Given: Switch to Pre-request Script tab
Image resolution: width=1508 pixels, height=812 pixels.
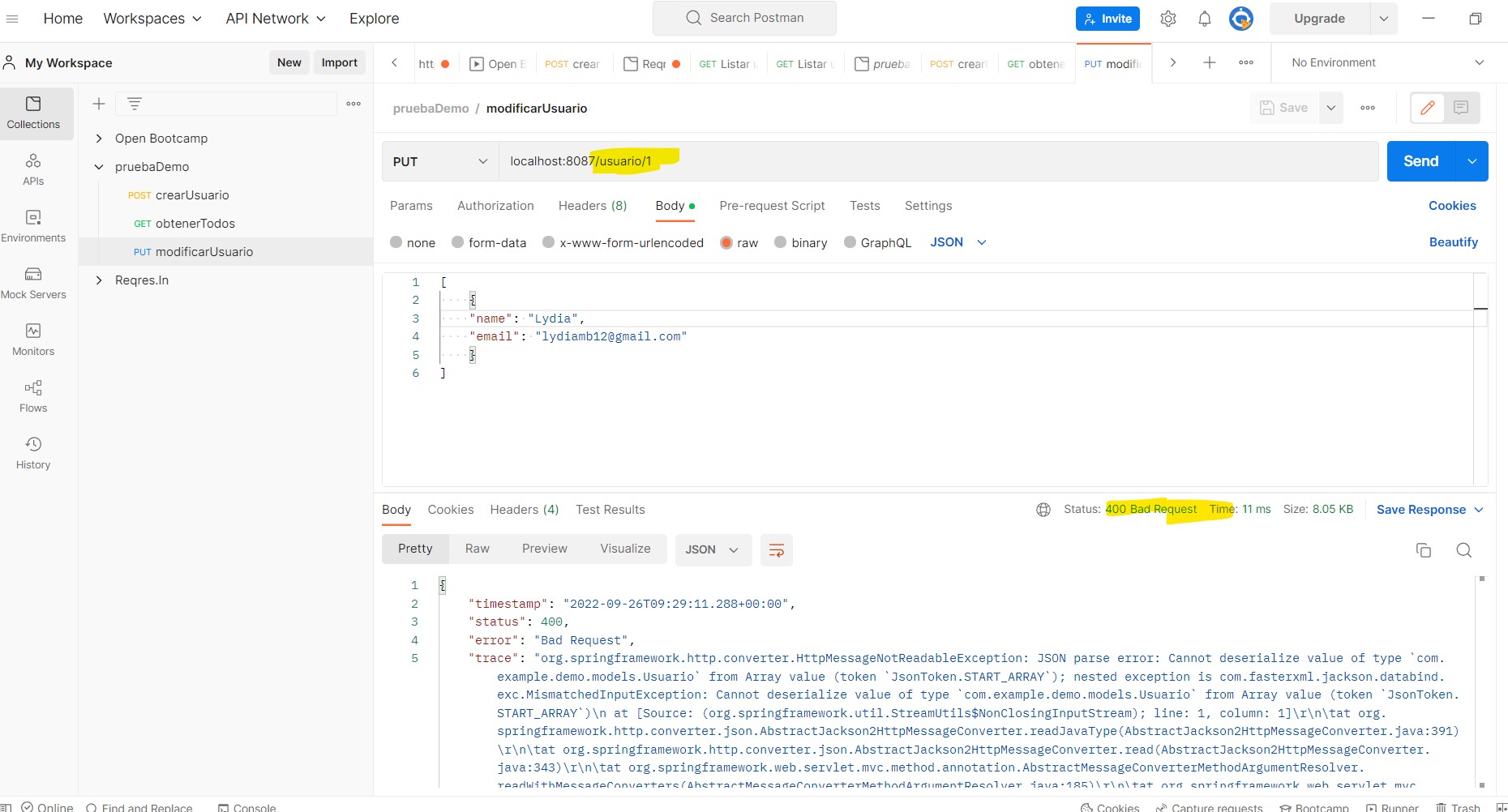Looking at the screenshot, I should point(772,206).
